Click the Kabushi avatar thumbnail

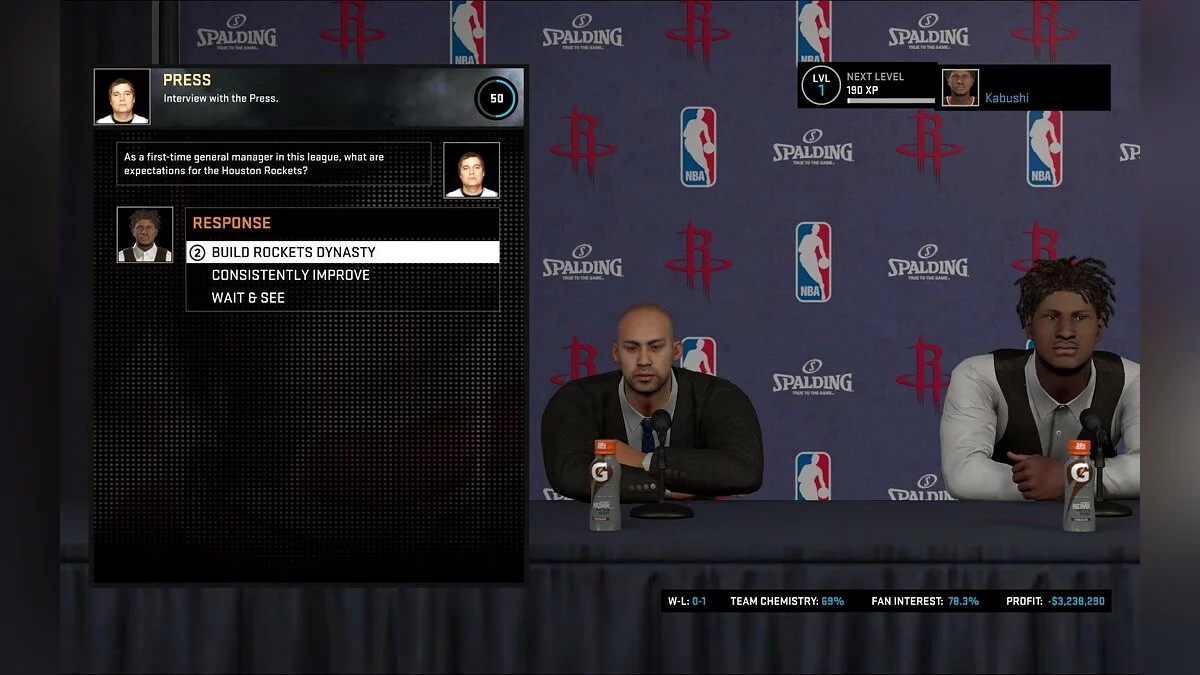[x=960, y=88]
